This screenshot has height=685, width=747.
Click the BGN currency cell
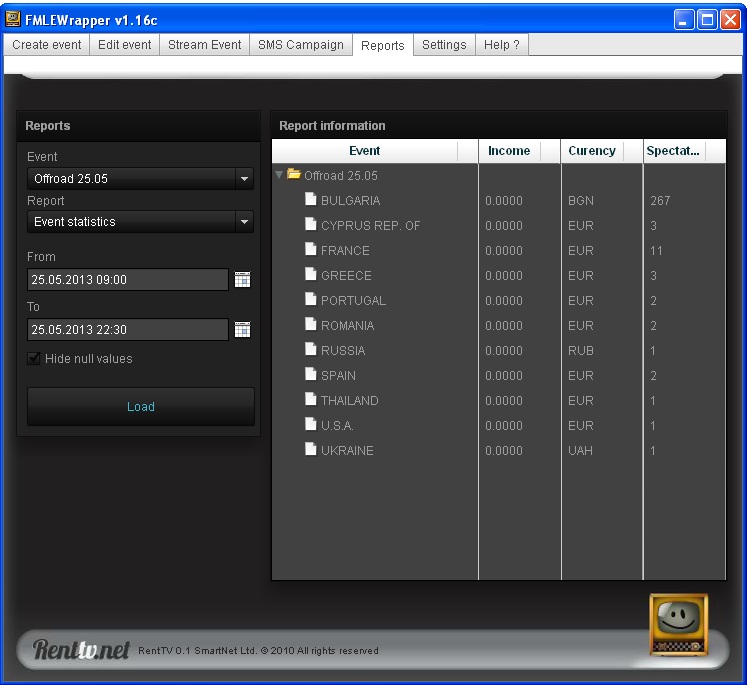pyautogui.click(x=581, y=201)
